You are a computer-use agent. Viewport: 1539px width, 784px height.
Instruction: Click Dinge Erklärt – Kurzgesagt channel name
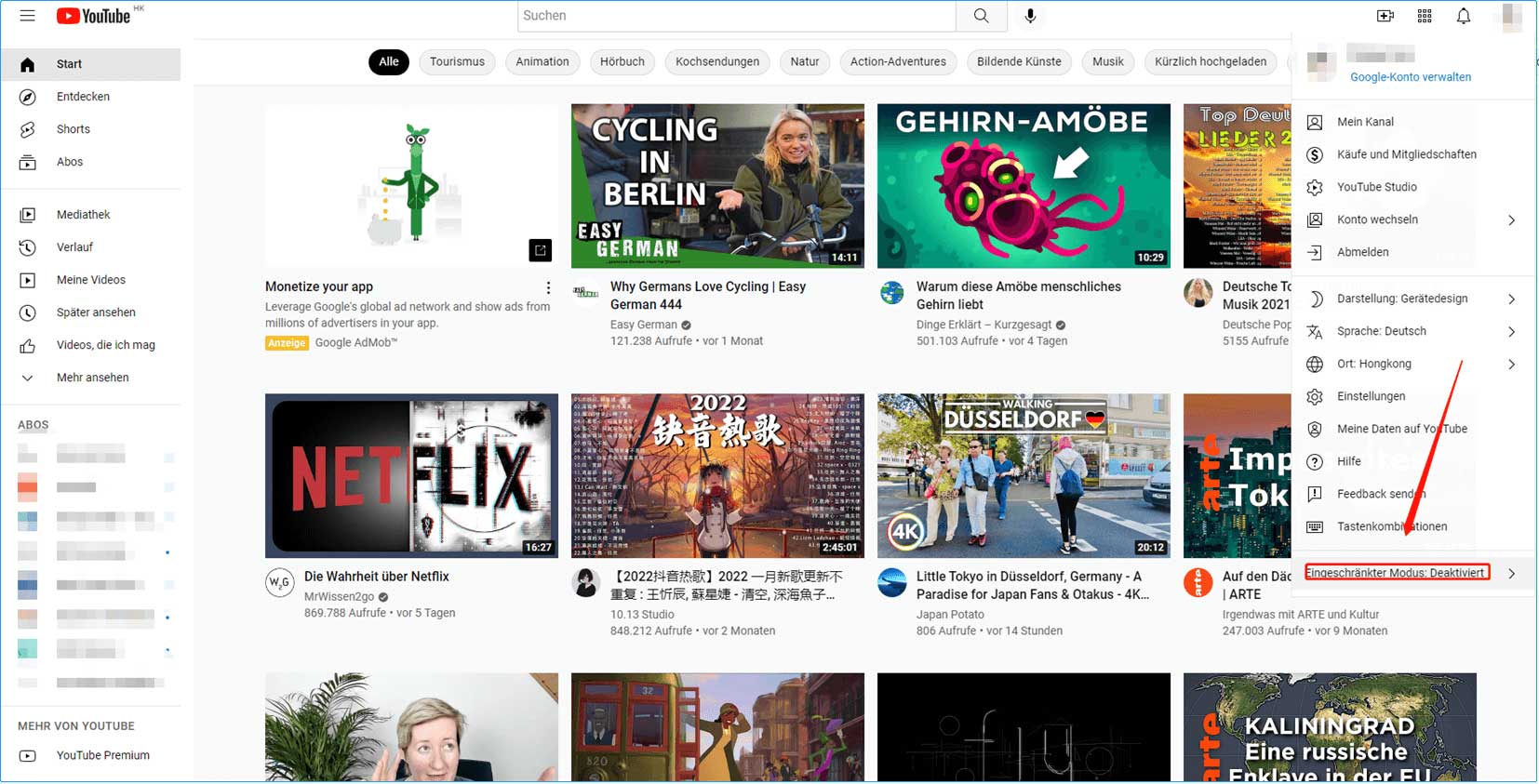click(984, 325)
